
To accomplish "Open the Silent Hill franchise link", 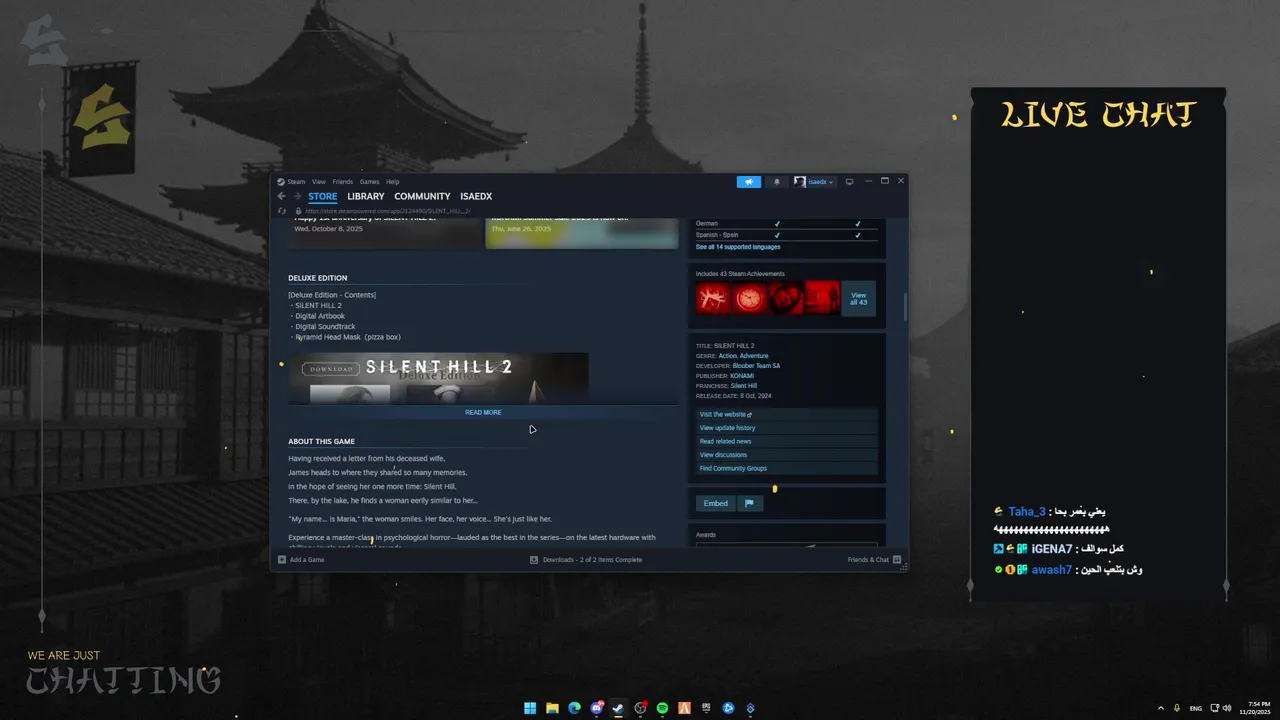I will 743,386.
